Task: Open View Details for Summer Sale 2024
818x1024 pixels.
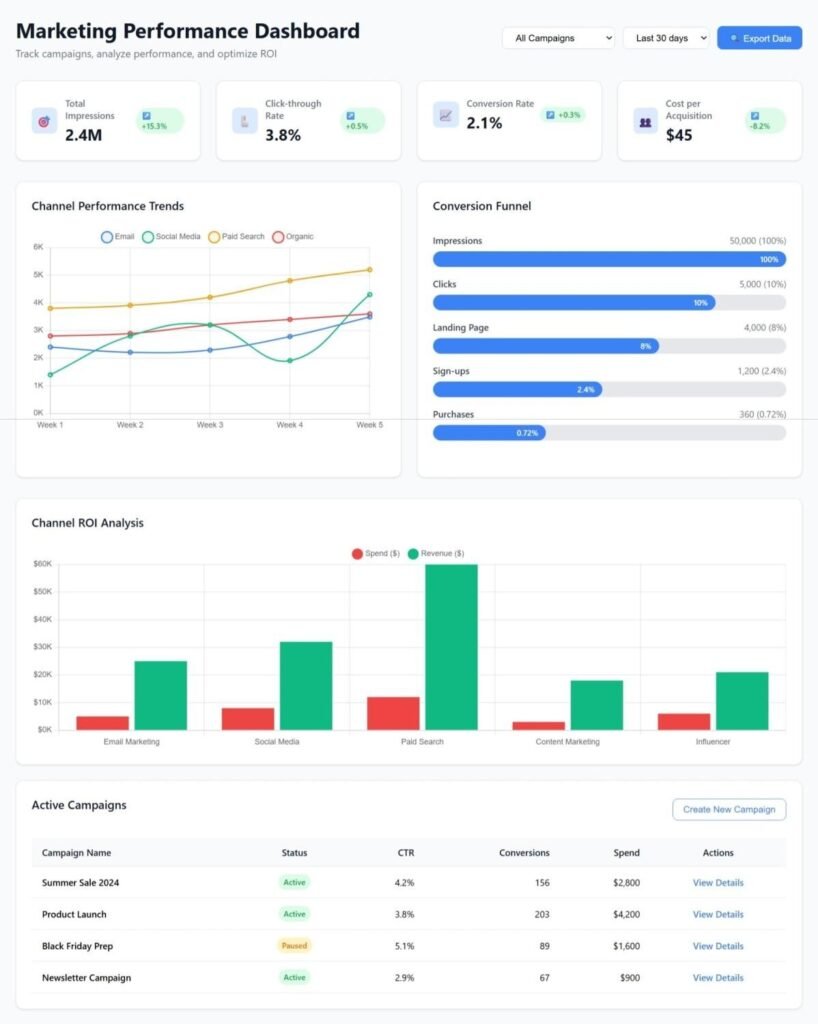Action: click(718, 883)
